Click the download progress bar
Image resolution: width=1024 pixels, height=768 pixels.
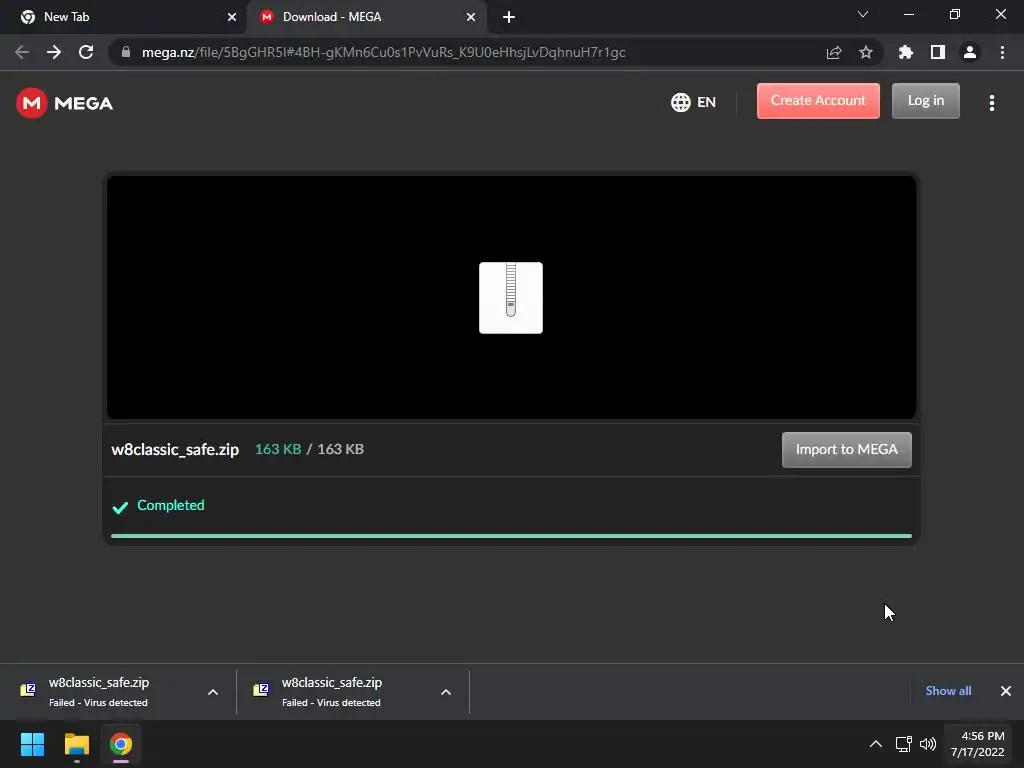click(511, 536)
